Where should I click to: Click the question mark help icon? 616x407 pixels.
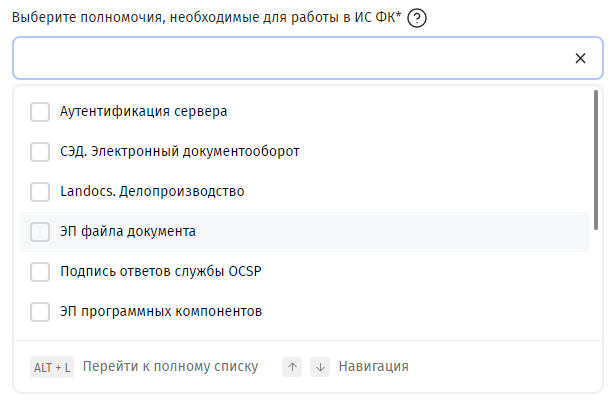click(417, 18)
